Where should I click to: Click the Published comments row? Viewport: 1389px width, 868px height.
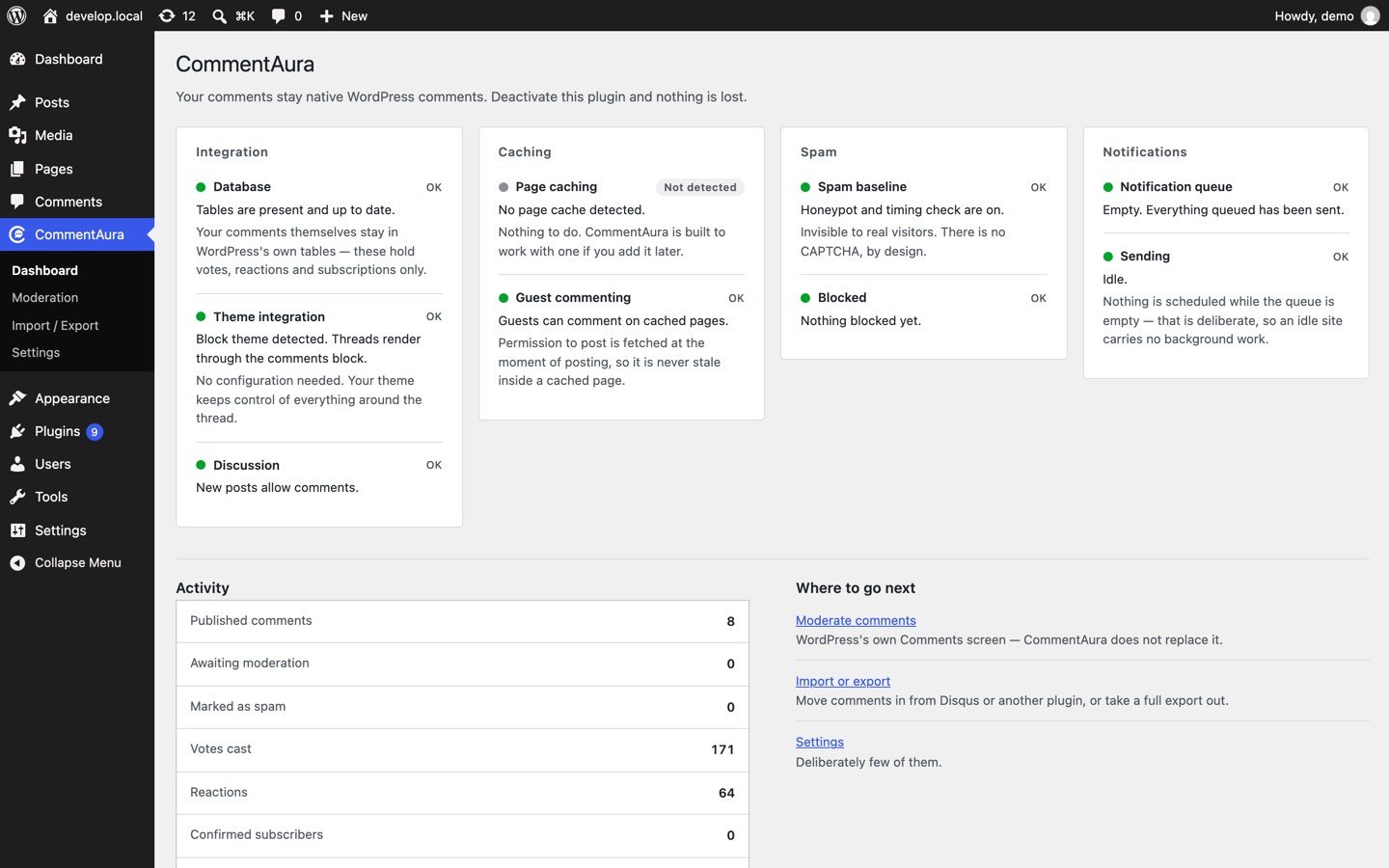pos(462,621)
